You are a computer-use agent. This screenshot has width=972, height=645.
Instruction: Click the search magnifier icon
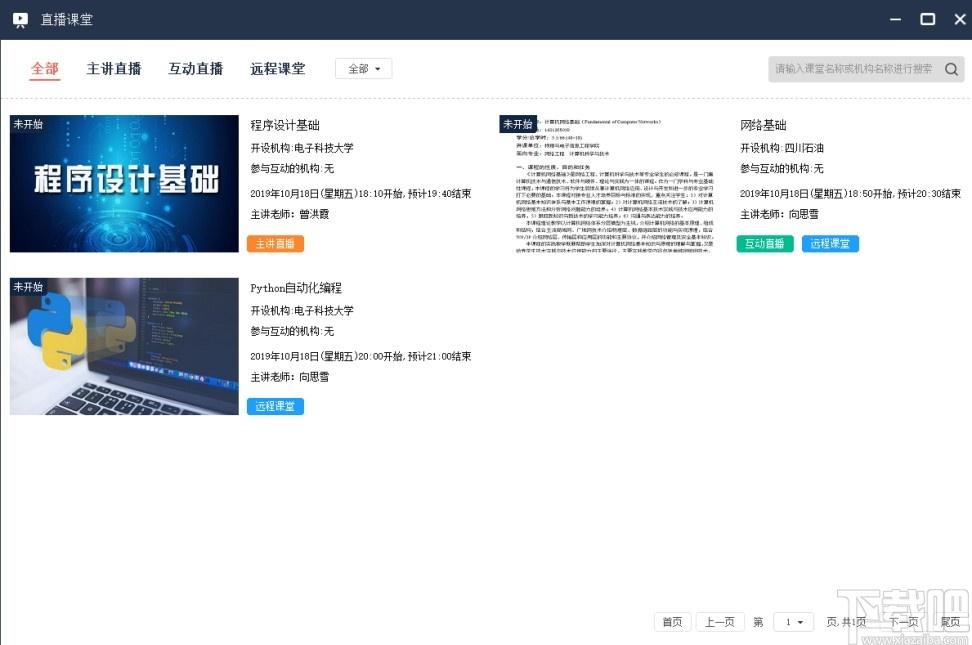951,69
